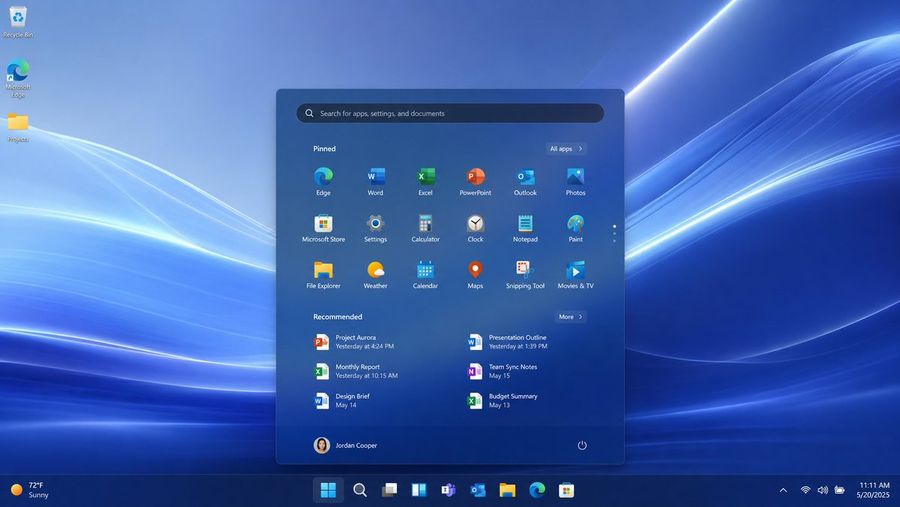The height and width of the screenshot is (507, 900).
Task: Open Project Aurora recommended file
Action: coord(355,342)
